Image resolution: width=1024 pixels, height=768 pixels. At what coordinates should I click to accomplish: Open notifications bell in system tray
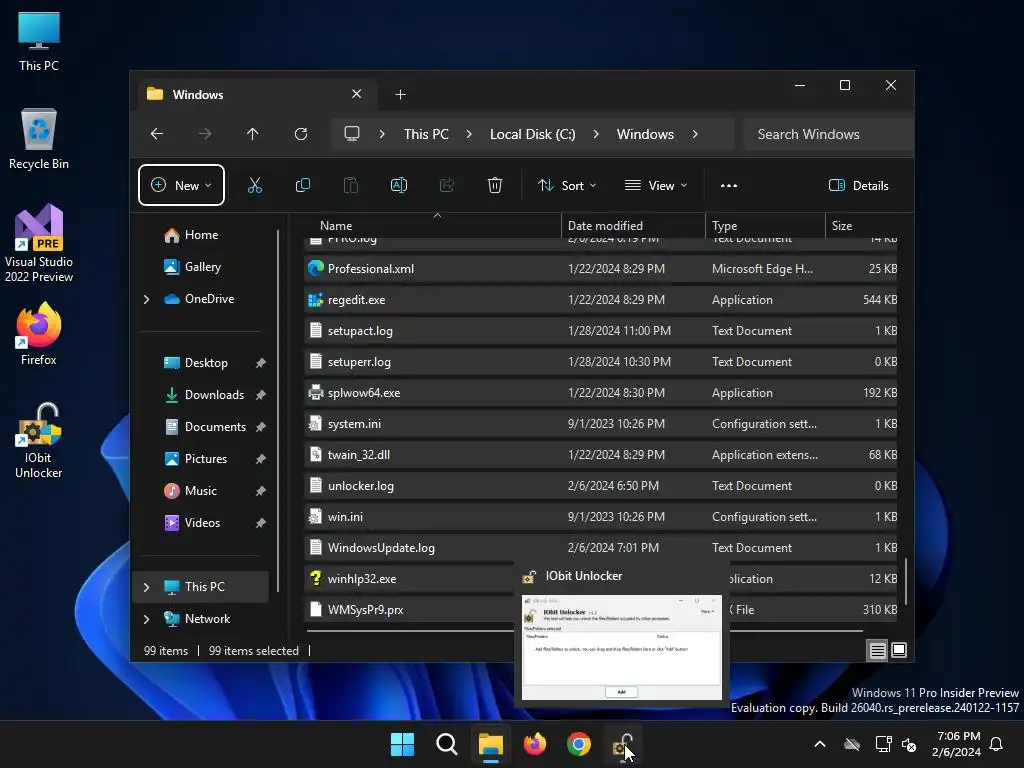(x=997, y=744)
